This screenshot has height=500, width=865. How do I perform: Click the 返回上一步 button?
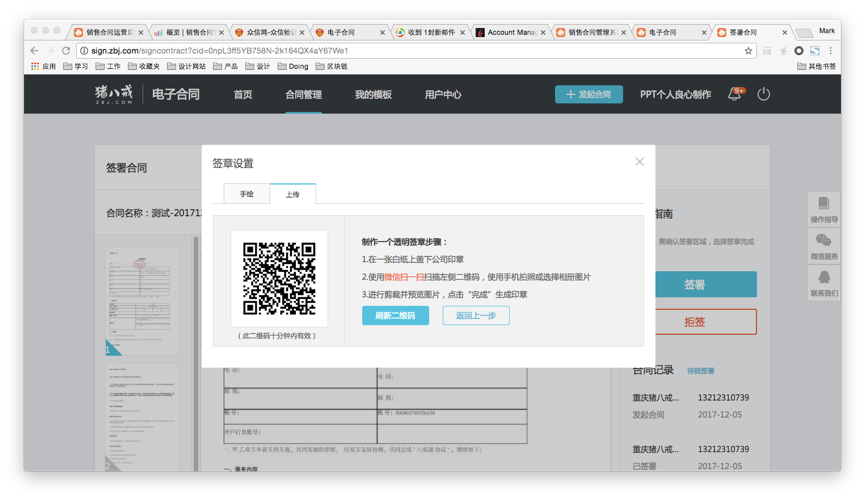click(476, 316)
